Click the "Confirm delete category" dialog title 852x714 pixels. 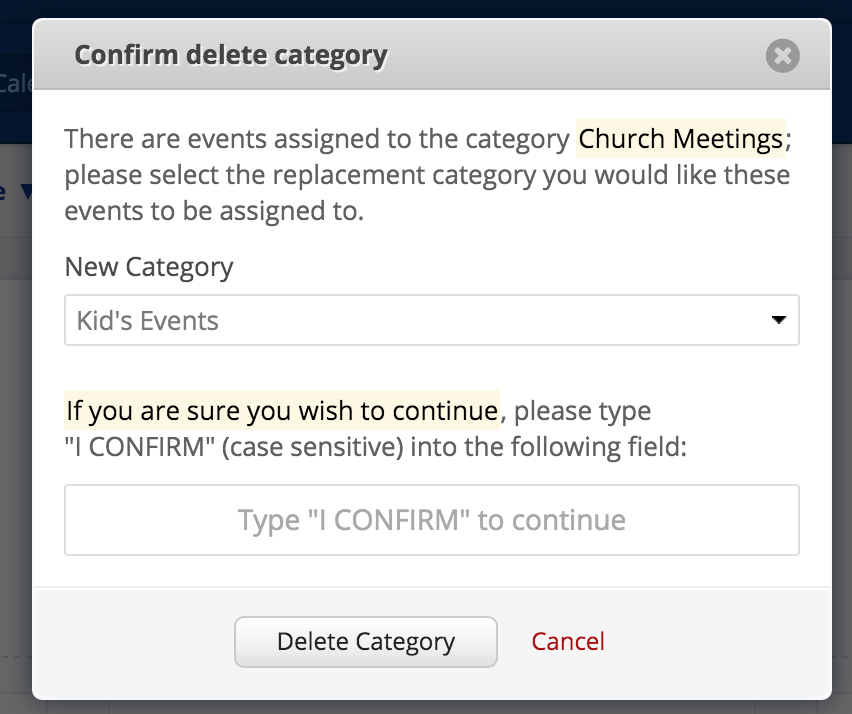[x=231, y=54]
